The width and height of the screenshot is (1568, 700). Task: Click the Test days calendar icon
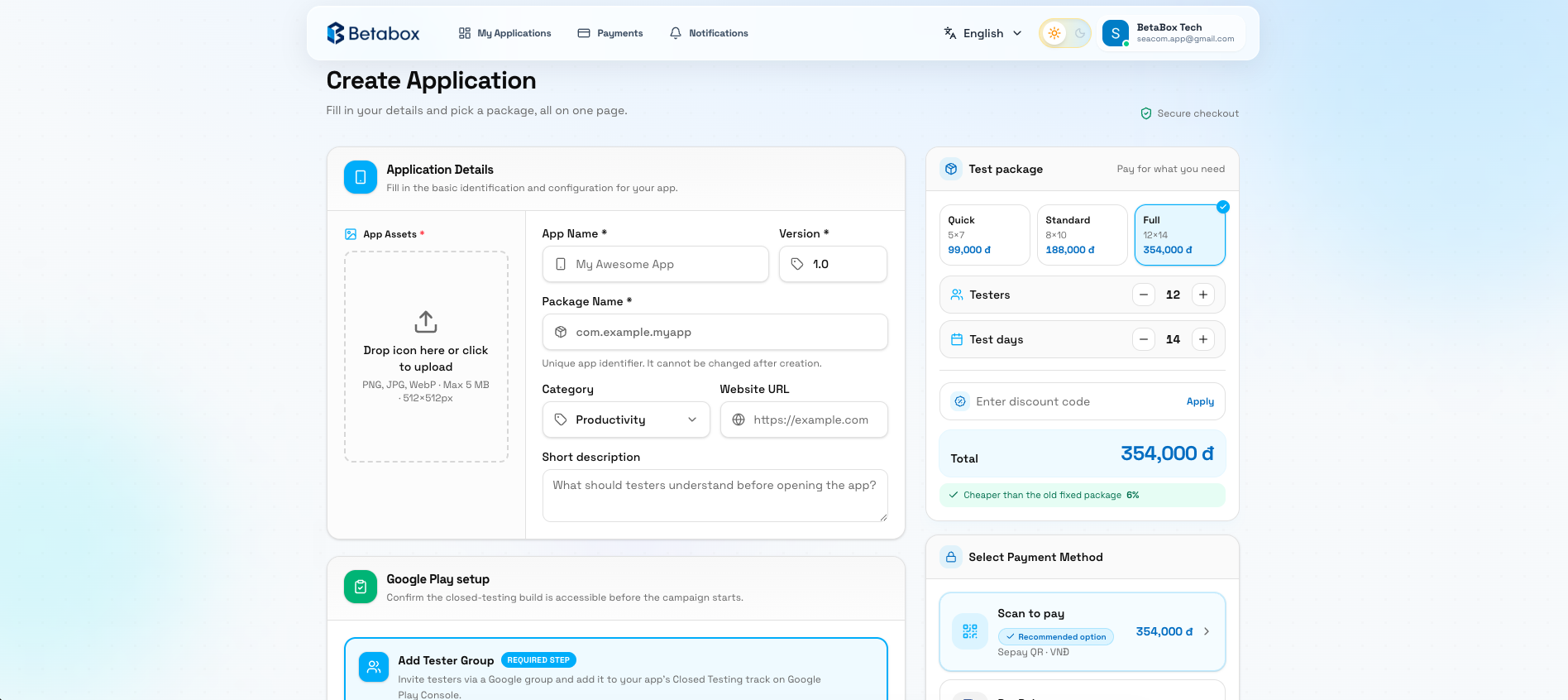[x=957, y=339]
